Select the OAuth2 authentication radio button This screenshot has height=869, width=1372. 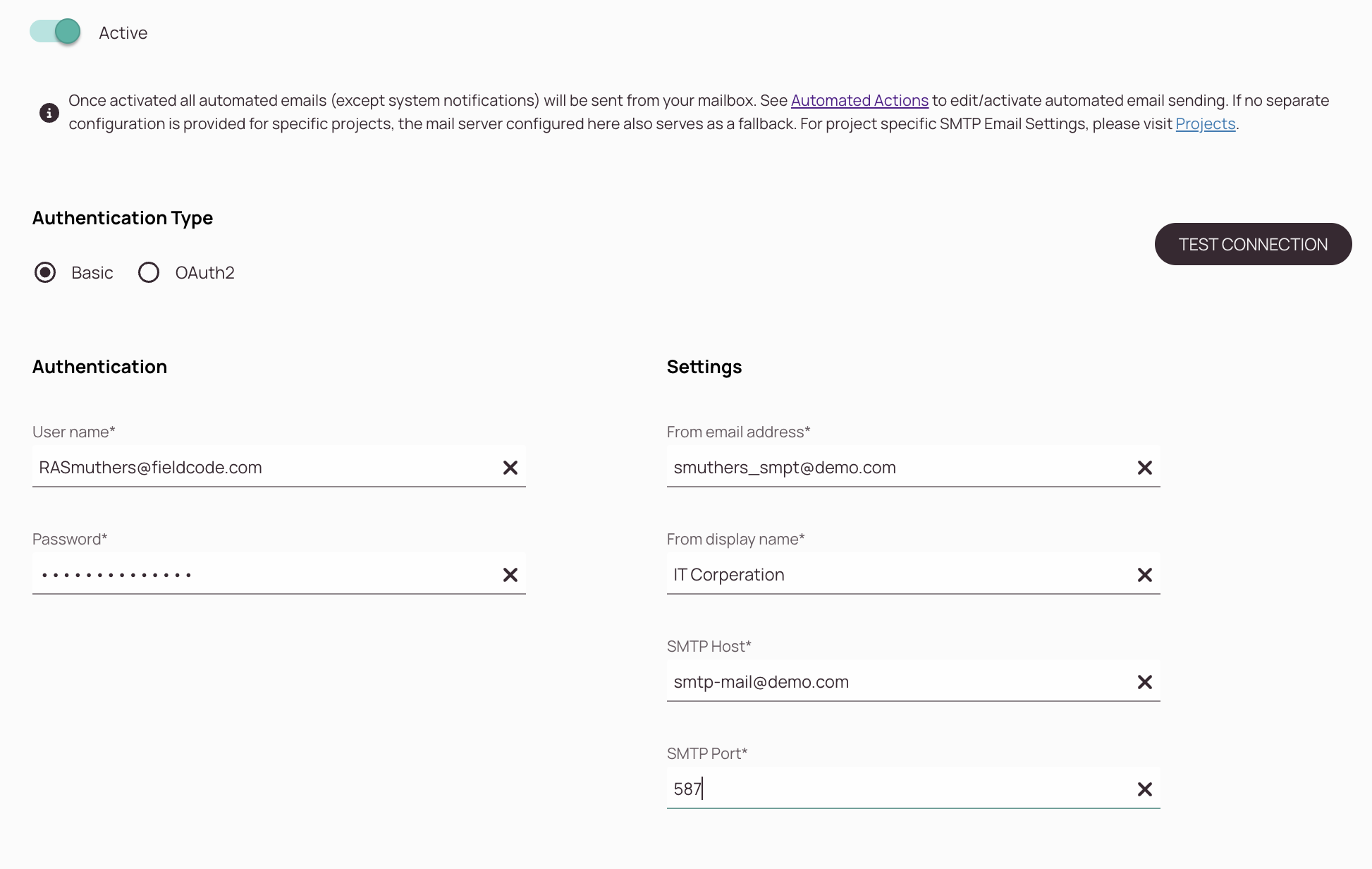coord(149,272)
